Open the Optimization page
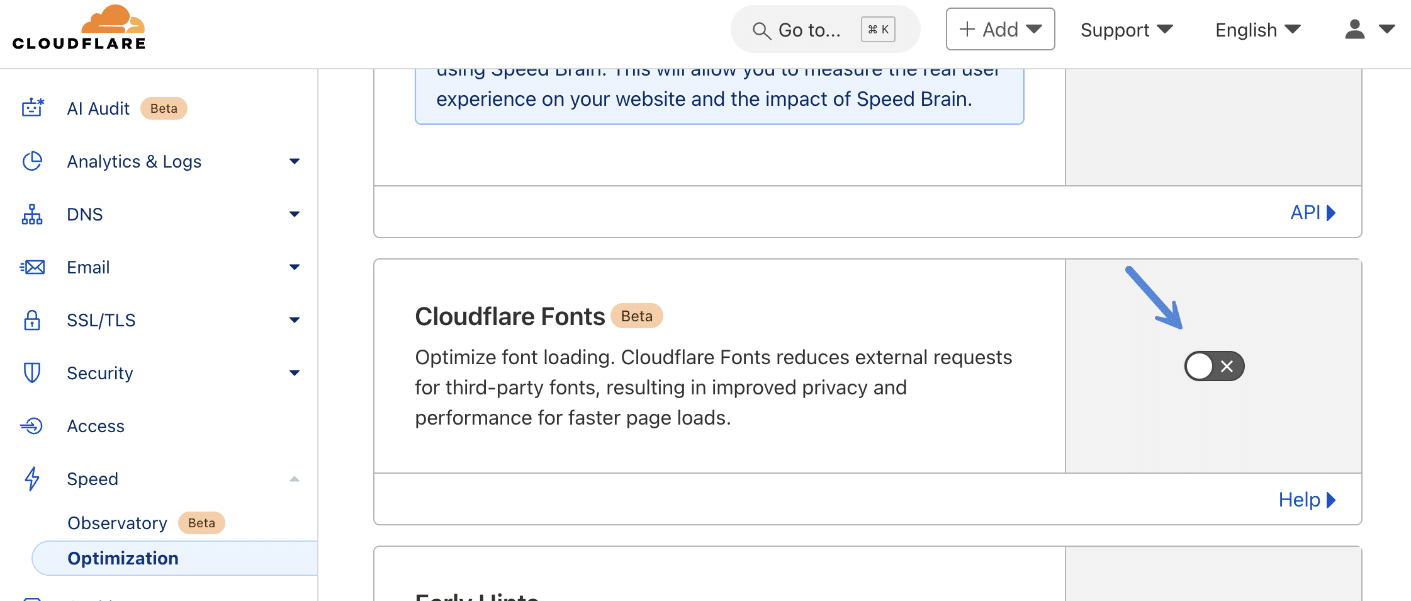 pos(123,558)
